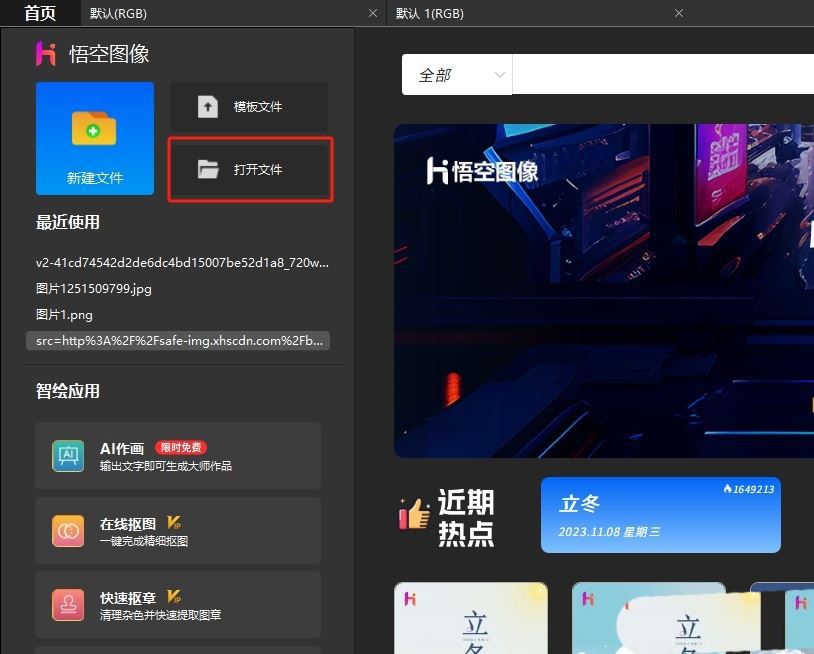Click the thumbs-up icon by 近期热点
This screenshot has width=814, height=654.
[x=414, y=513]
